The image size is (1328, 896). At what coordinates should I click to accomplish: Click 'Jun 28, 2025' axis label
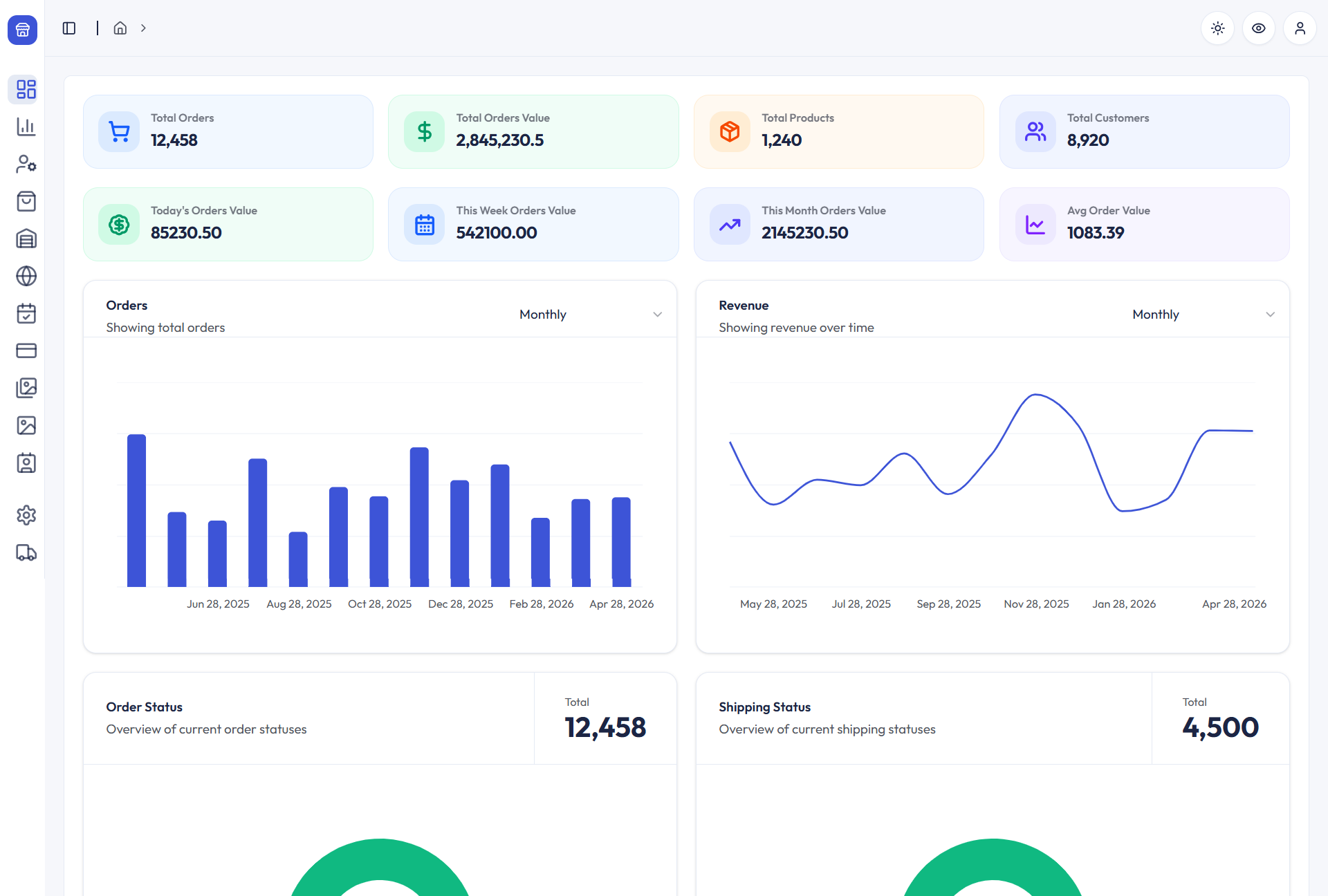click(x=218, y=604)
